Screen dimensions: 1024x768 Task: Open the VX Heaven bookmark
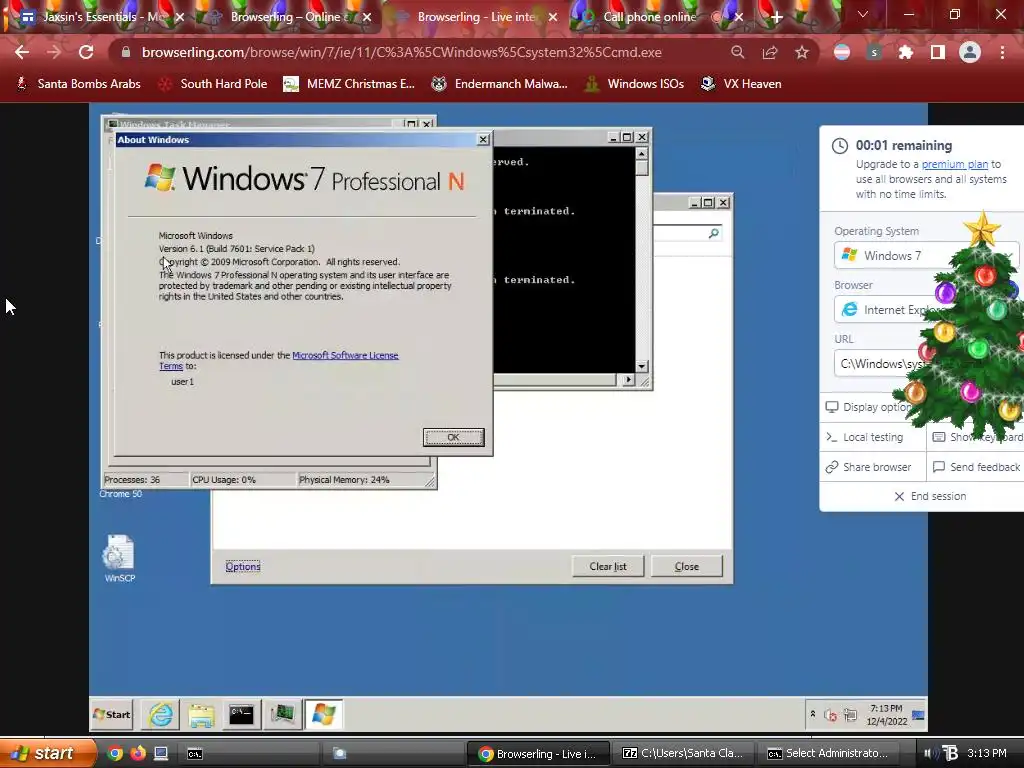pos(741,84)
